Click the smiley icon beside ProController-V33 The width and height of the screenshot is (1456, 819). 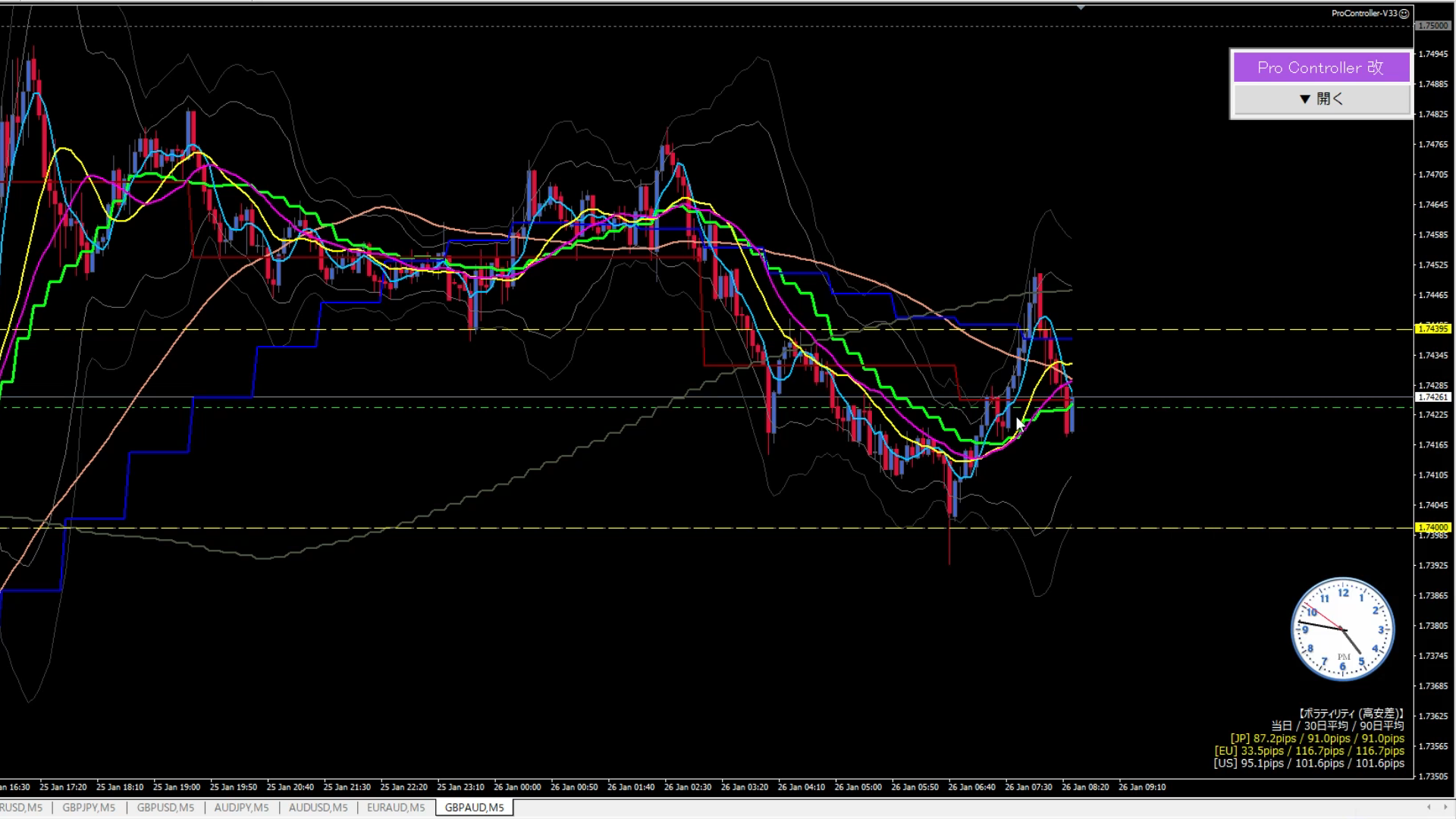pos(1404,14)
